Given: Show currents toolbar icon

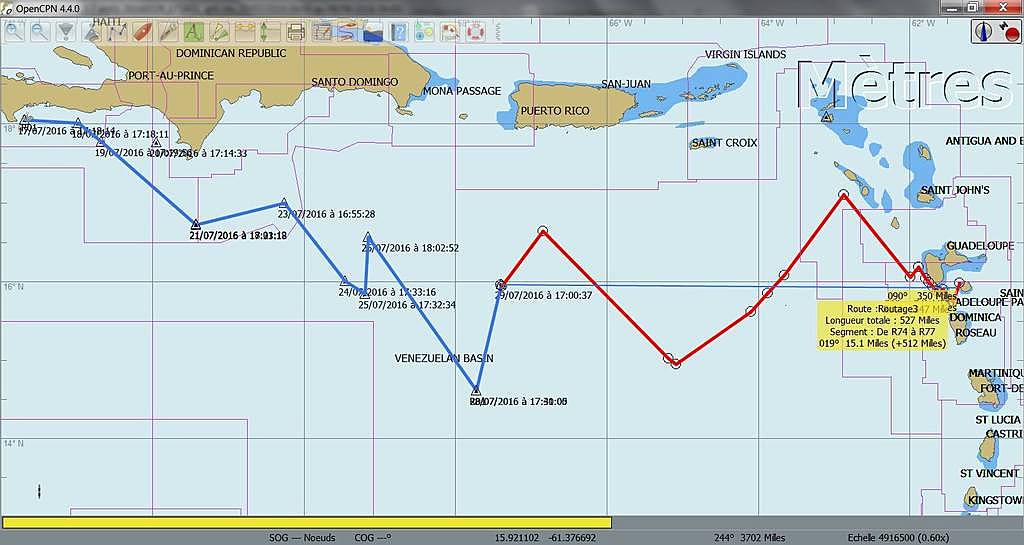Looking at the screenshot, I should pyautogui.click(x=244, y=31).
